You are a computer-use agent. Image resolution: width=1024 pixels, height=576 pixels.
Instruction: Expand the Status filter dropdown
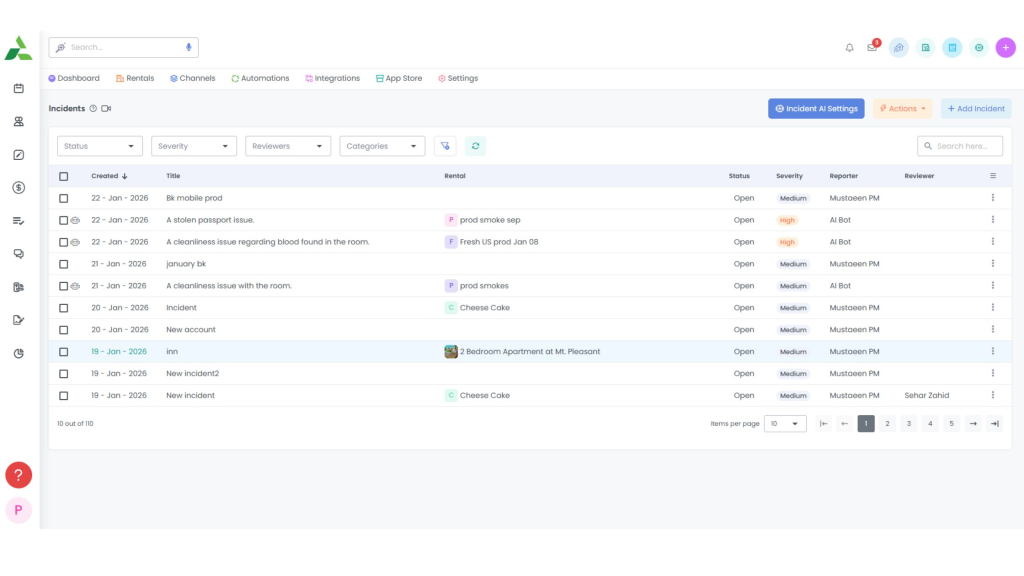100,146
